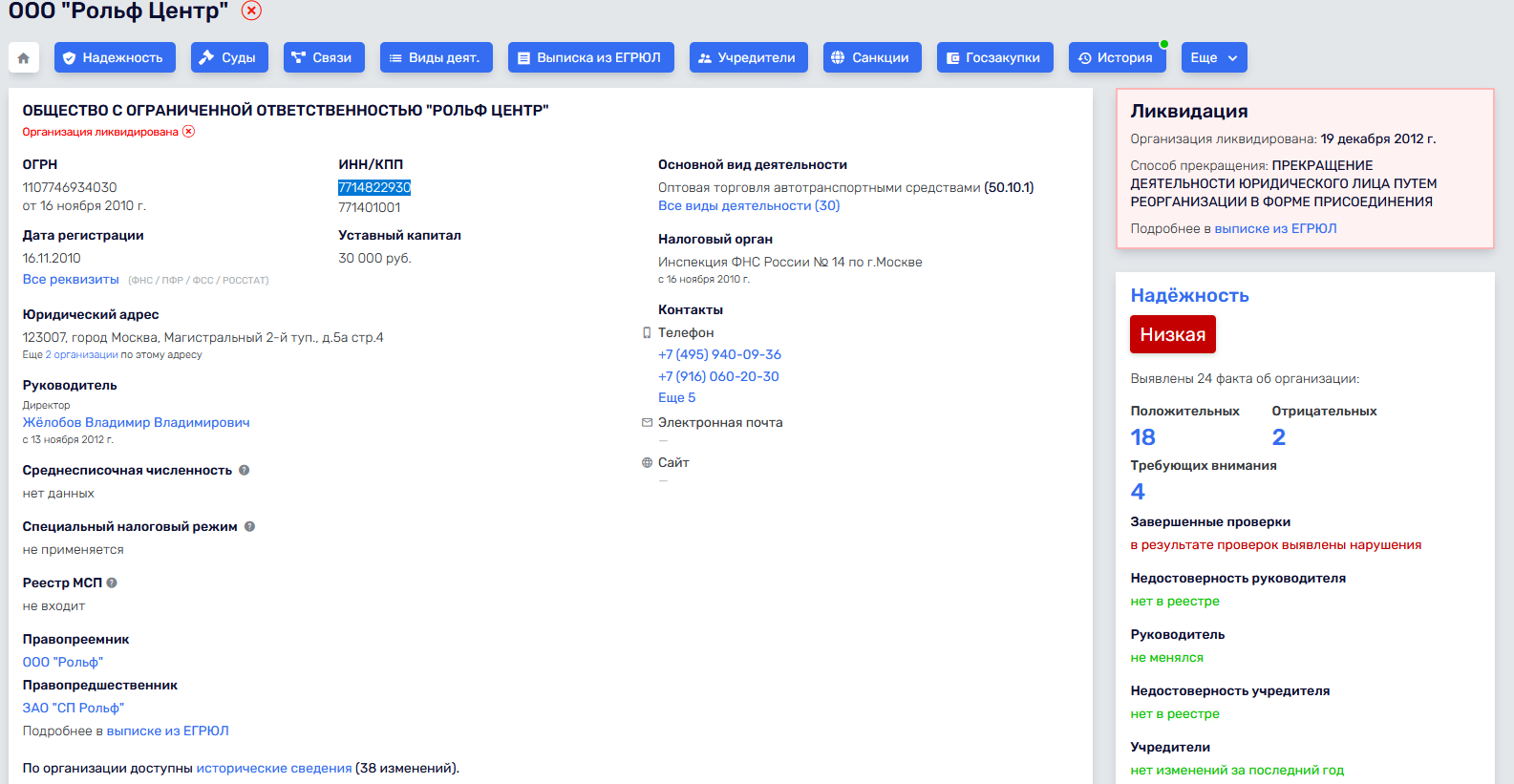Click the legal address text 123007, город Москва
Viewport: 1514px width, 784px height.
coord(203,337)
